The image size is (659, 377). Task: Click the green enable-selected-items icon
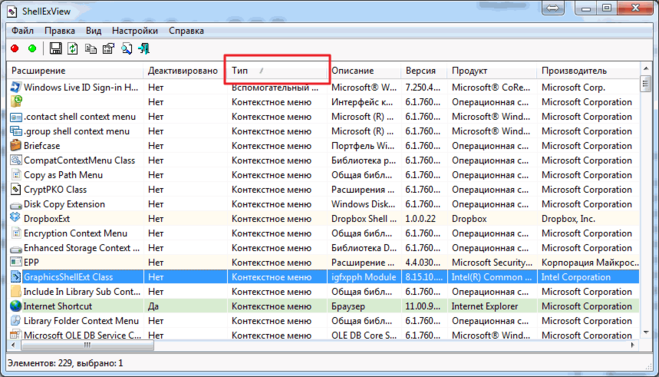point(32,49)
